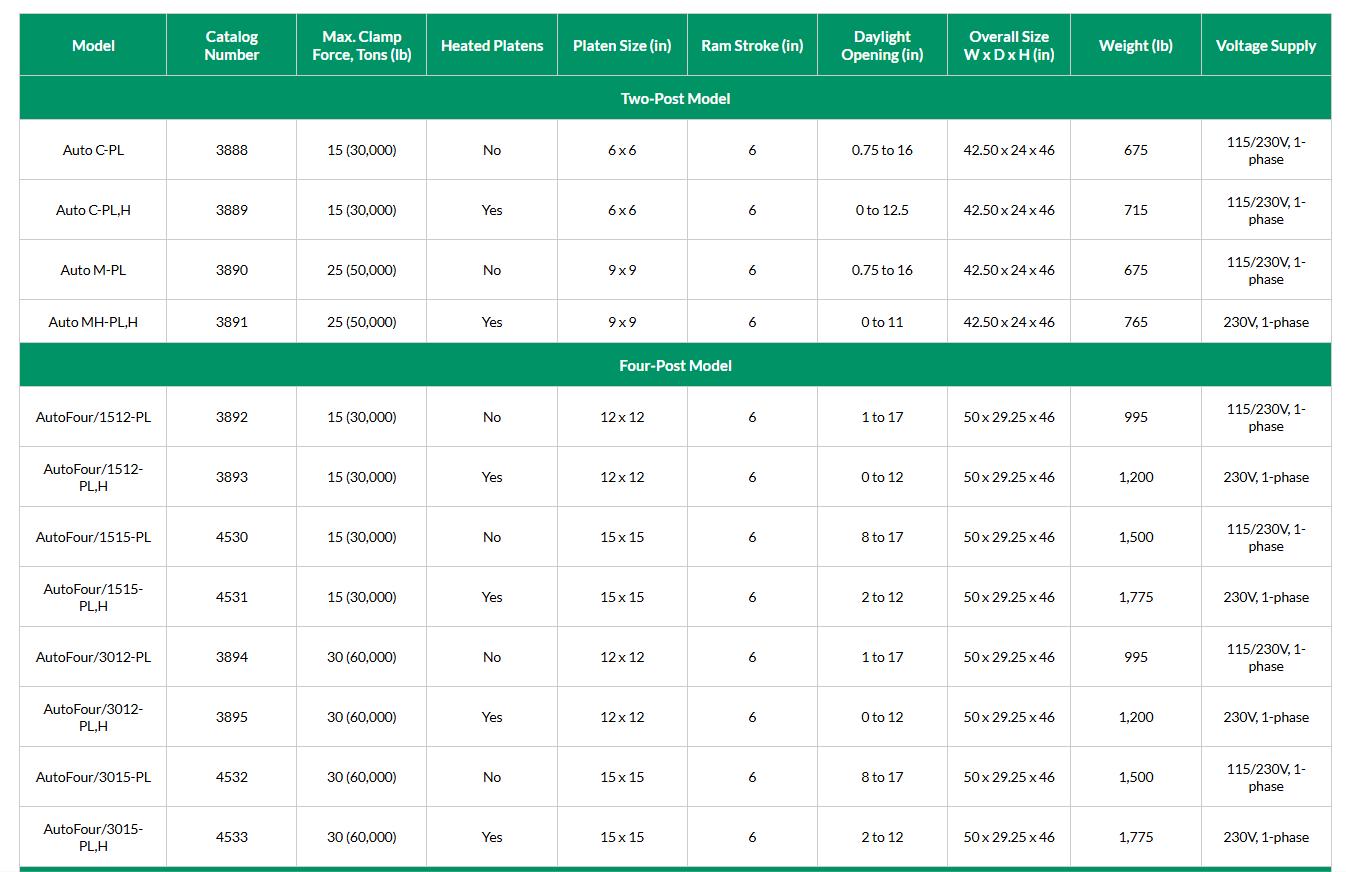Click the 1 to 17 daylight opening for AutoFour/1512-PL
The height and width of the screenshot is (872, 1346).
(882, 417)
